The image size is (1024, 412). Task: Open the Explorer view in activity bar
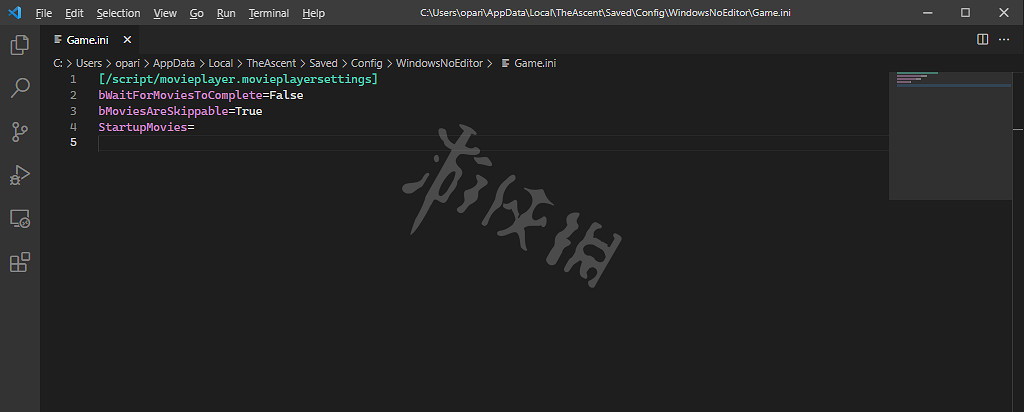click(19, 45)
